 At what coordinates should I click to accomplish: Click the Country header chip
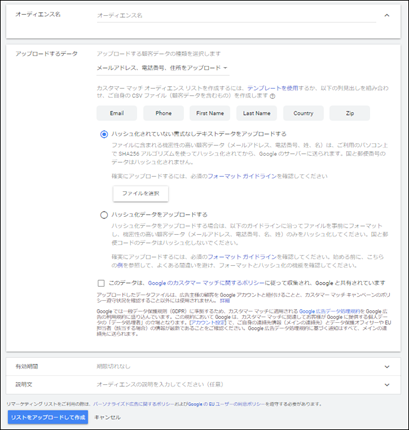303,113
